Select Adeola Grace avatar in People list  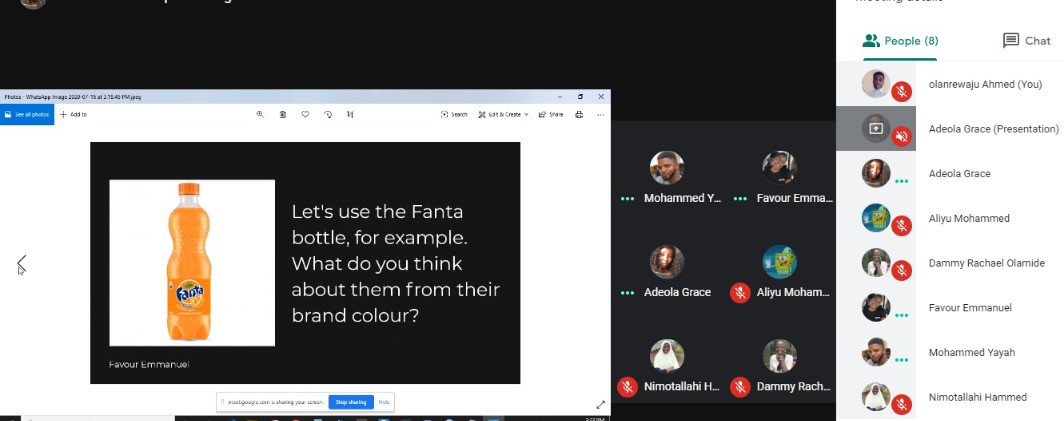(x=876, y=173)
